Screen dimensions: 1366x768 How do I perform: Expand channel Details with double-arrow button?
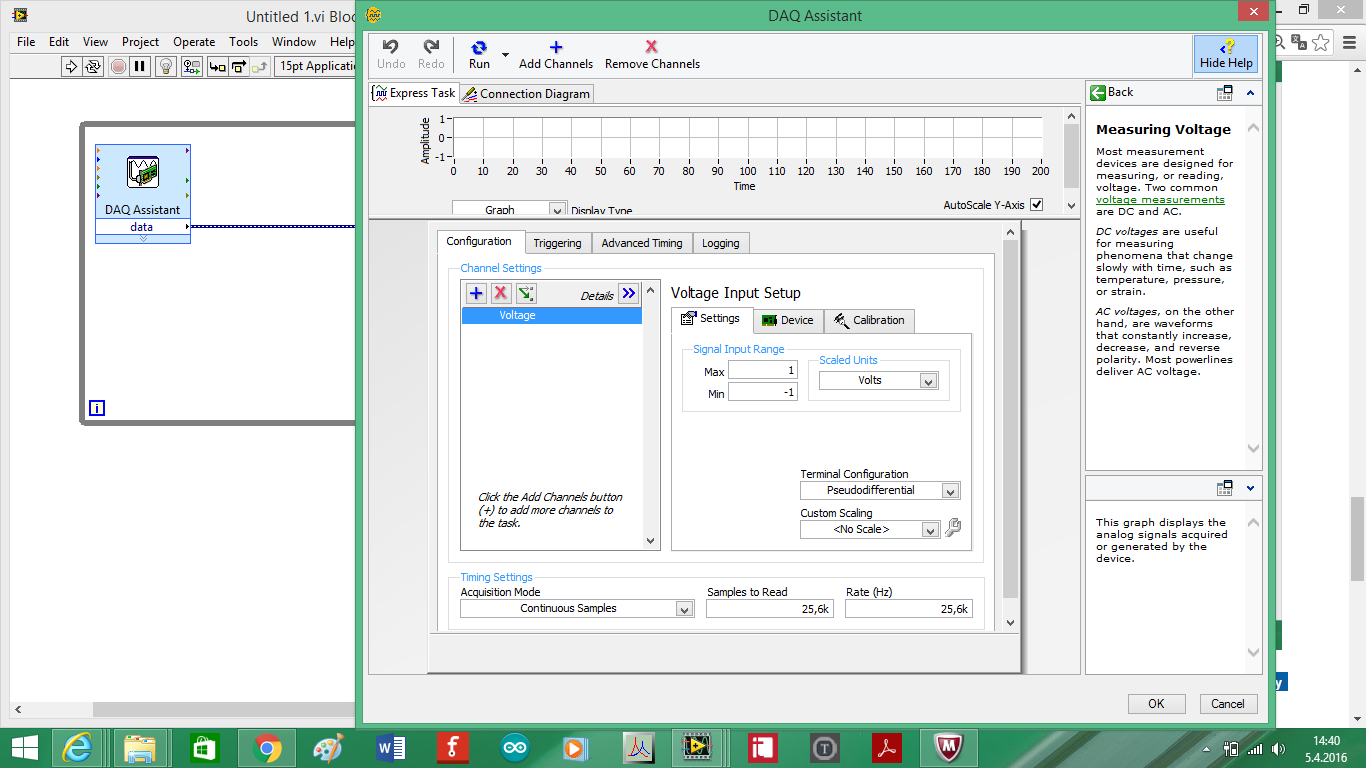click(628, 293)
